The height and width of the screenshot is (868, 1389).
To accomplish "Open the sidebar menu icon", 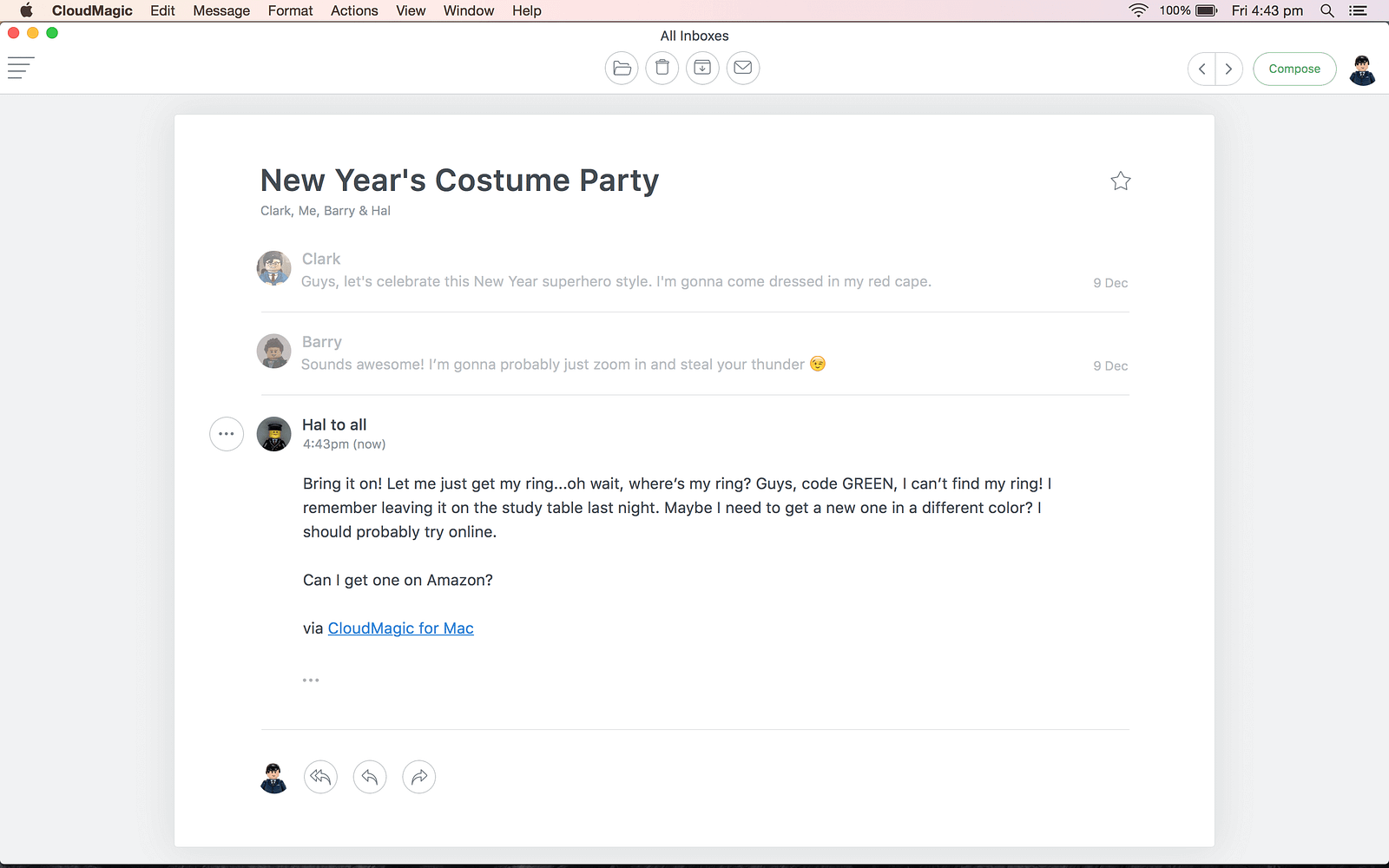I will (21, 68).
